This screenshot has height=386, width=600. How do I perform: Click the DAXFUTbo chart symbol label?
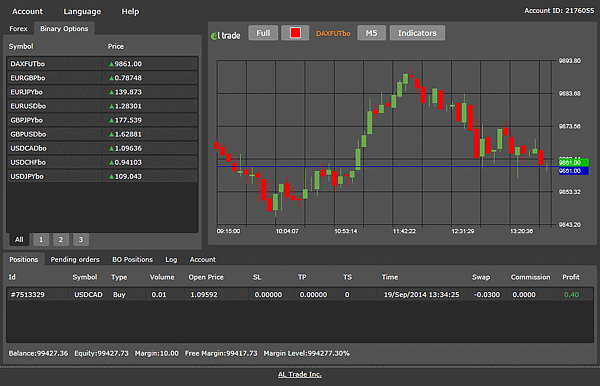333,33
